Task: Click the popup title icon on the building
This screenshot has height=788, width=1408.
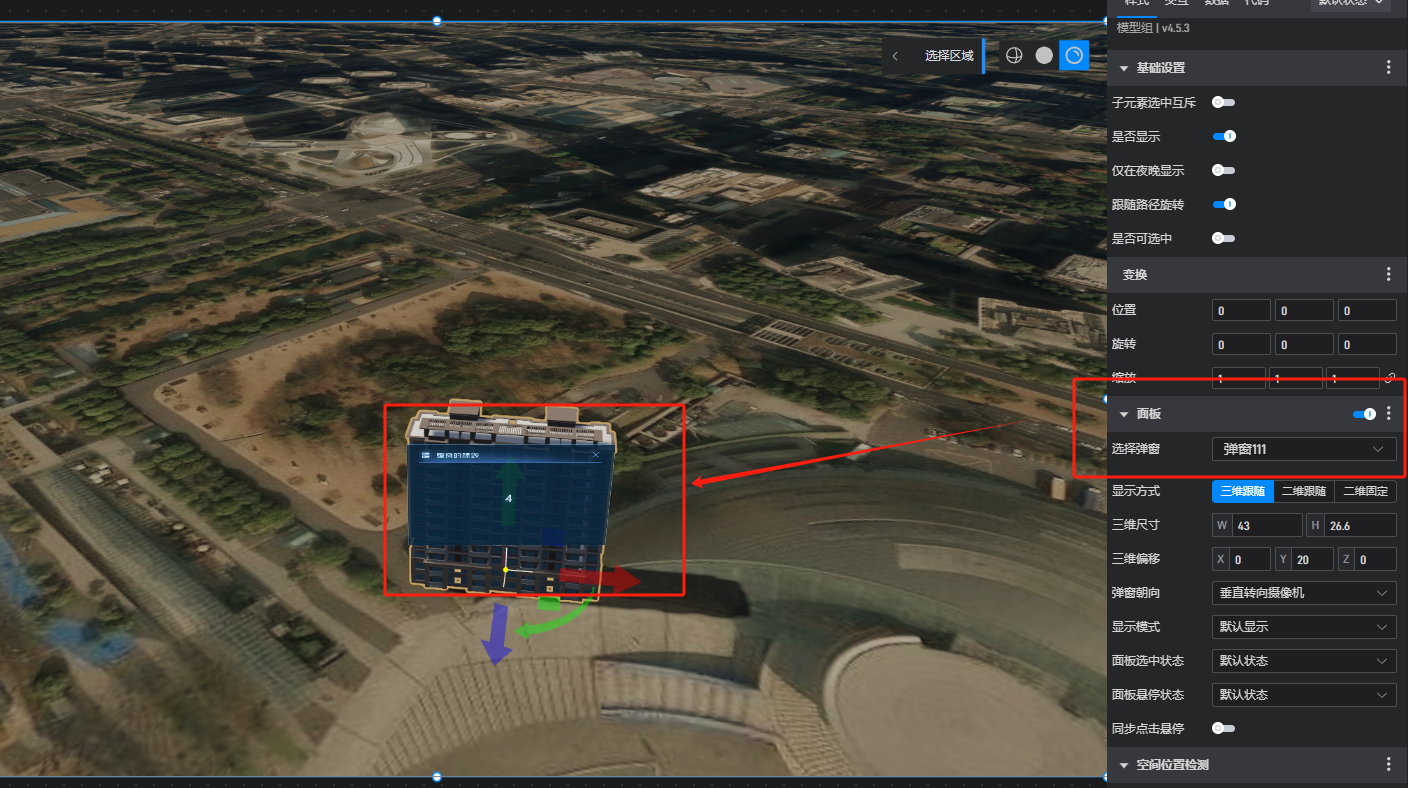Action: tap(426, 456)
